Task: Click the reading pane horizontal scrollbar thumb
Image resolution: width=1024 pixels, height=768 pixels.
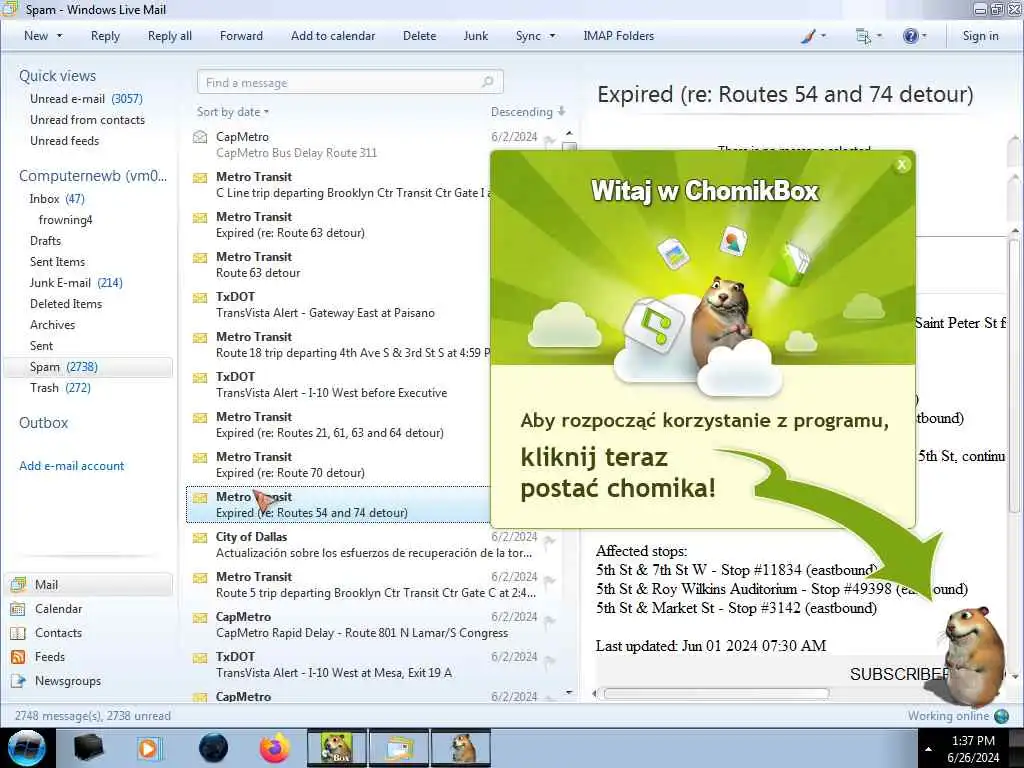Action: [716, 693]
